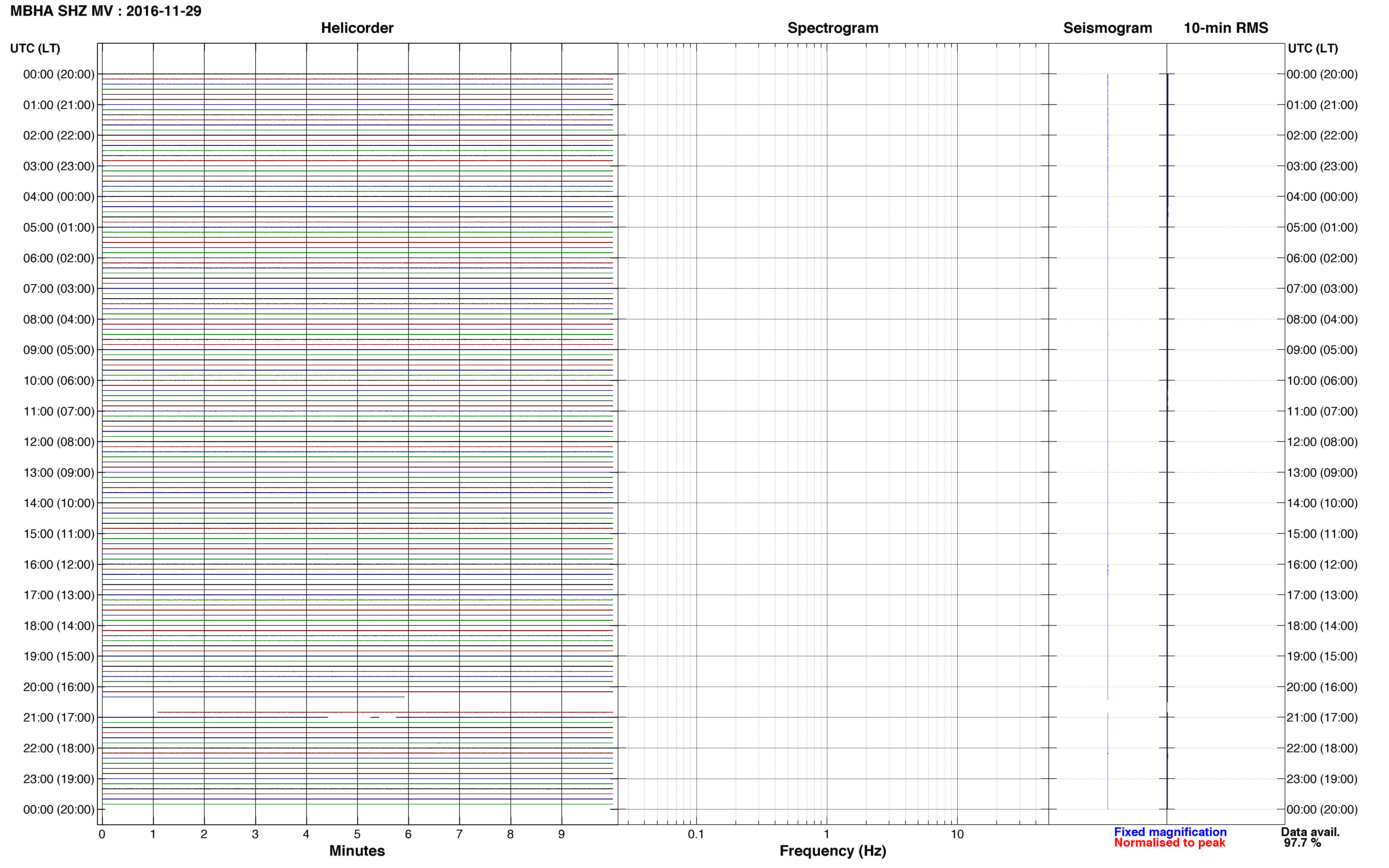Select the left 12:00 (08:00) time label
Image resolution: width=1389 pixels, height=868 pixels.
point(59,442)
